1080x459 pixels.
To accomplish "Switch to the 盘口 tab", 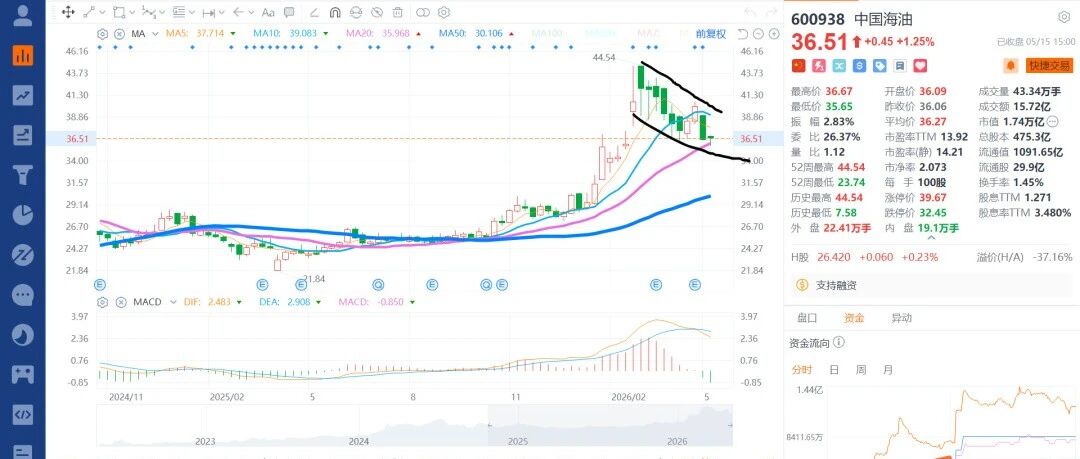I will point(807,318).
